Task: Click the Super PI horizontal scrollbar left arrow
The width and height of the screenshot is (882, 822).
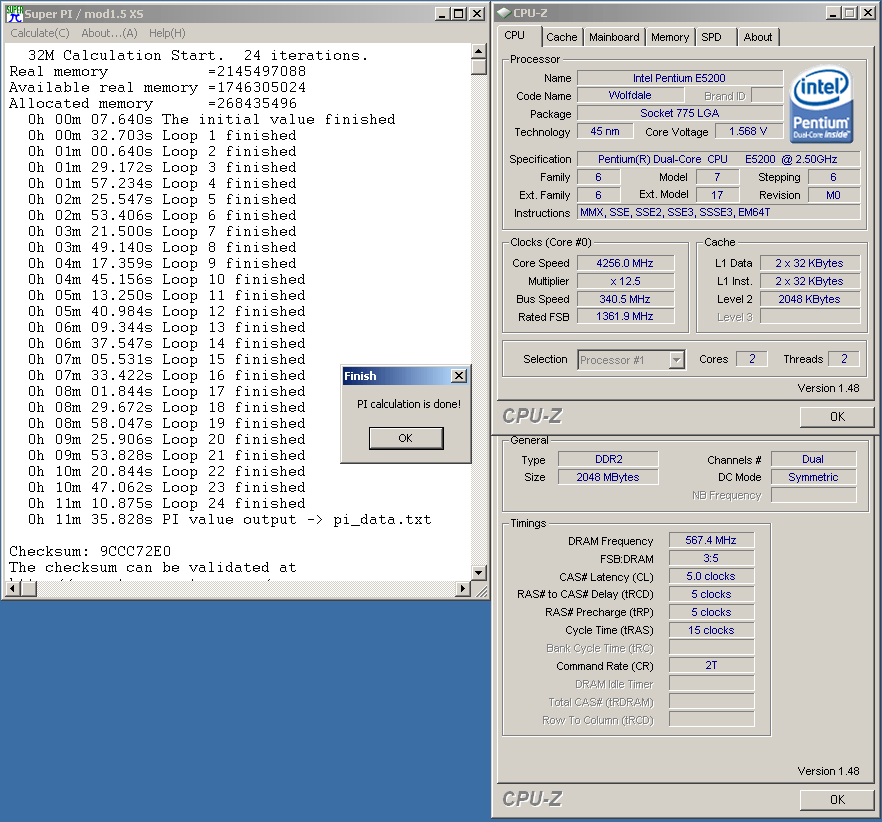Action: (12, 589)
